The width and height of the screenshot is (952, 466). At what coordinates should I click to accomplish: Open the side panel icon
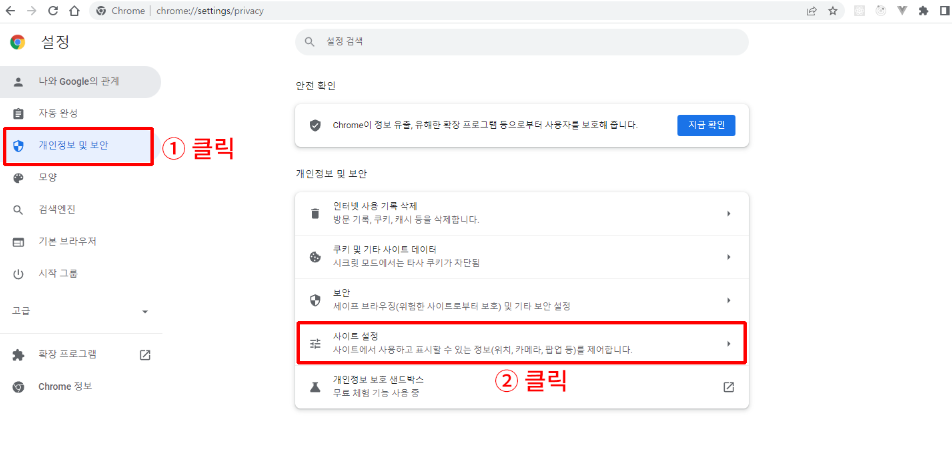(944, 11)
